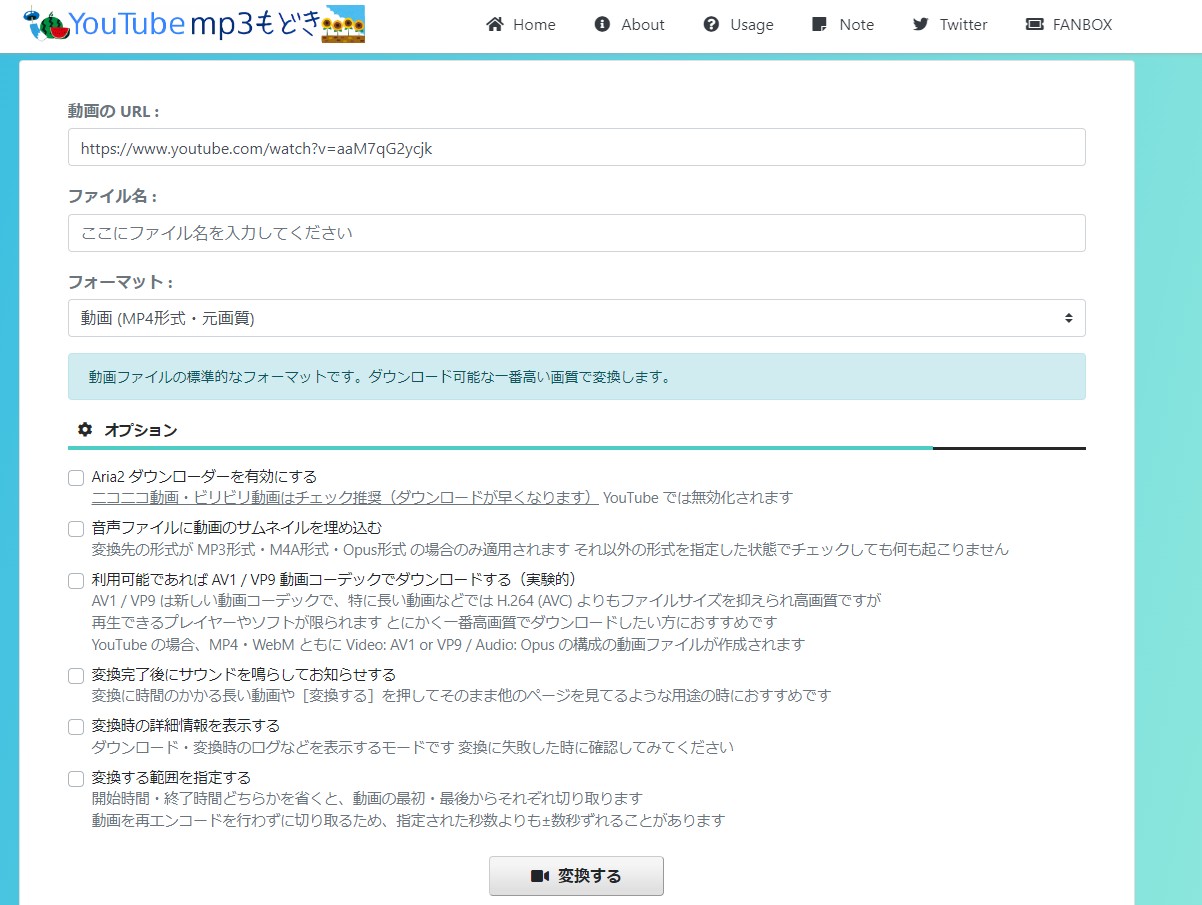Image resolution: width=1202 pixels, height=905 pixels.
Task: Check 音声ファイルに動画のサムネイルを埋め込む
Action: click(x=76, y=528)
